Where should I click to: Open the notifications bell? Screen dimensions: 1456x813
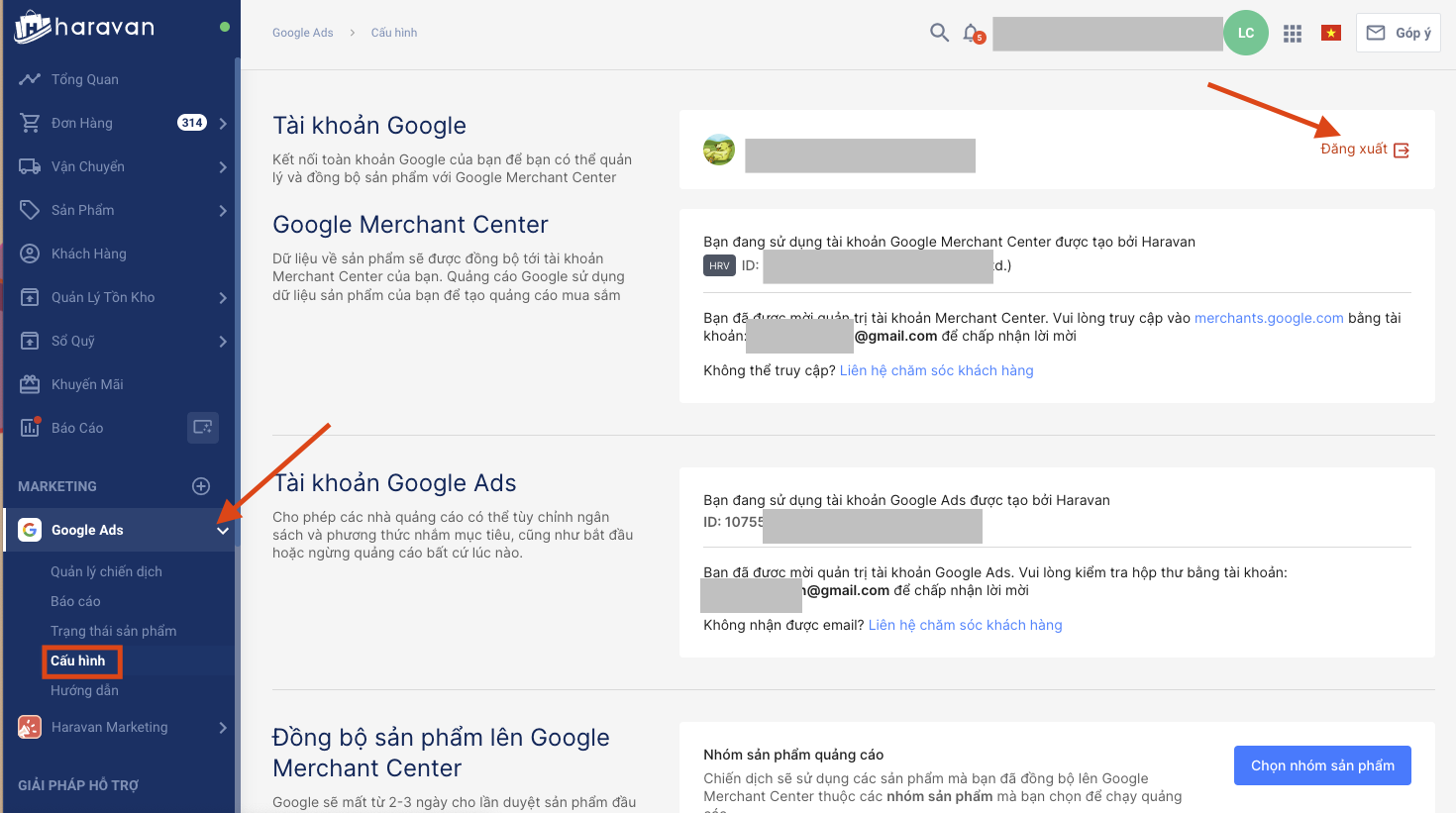(972, 33)
